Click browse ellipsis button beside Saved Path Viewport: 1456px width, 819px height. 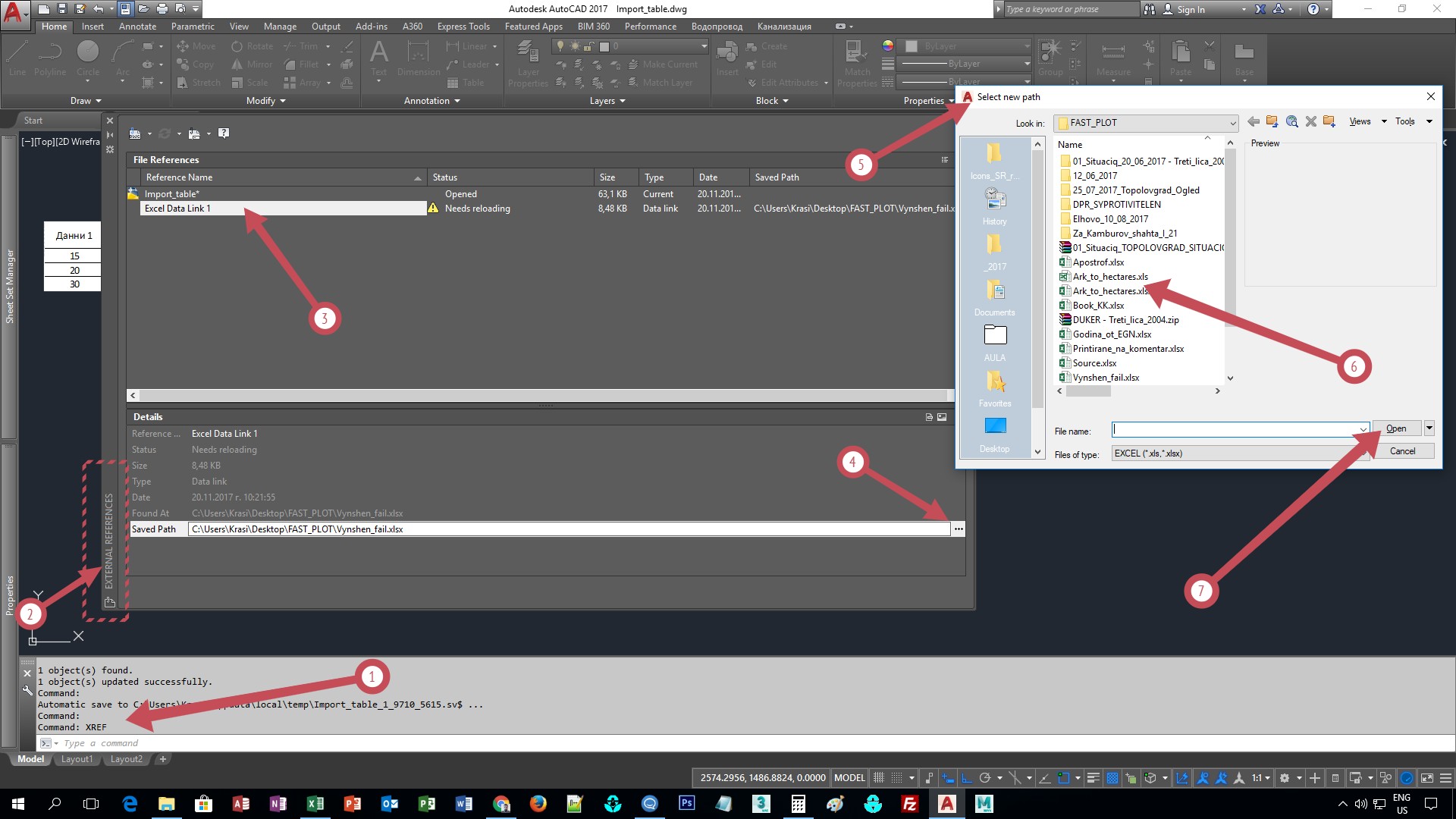(959, 529)
